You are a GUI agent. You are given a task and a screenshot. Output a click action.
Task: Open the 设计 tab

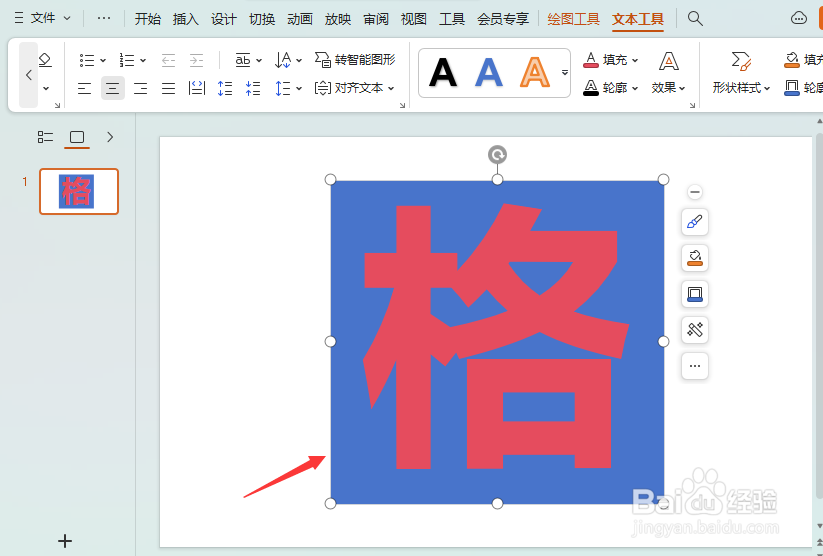click(224, 19)
